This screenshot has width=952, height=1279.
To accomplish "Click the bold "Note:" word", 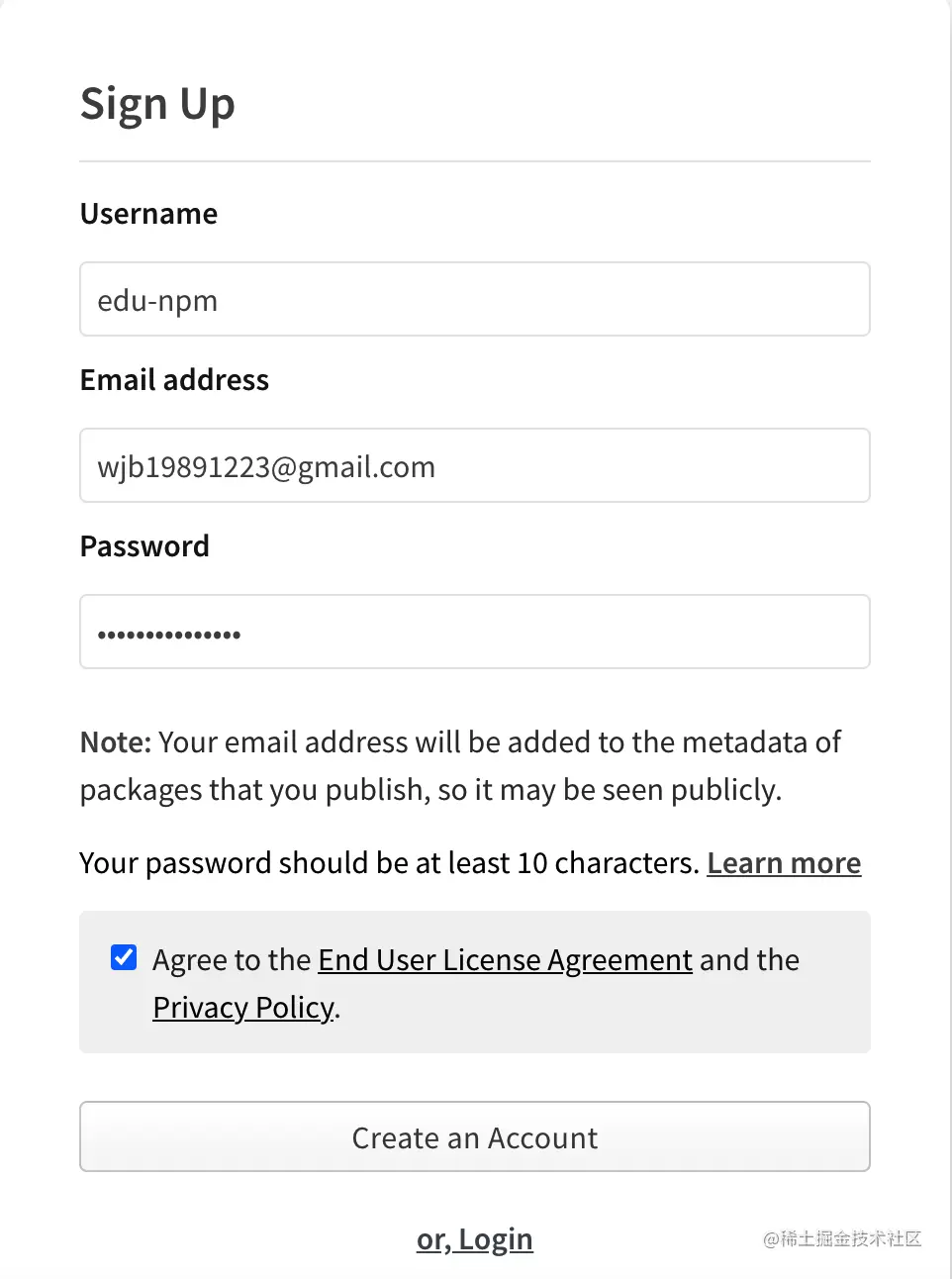I will coord(116,742).
